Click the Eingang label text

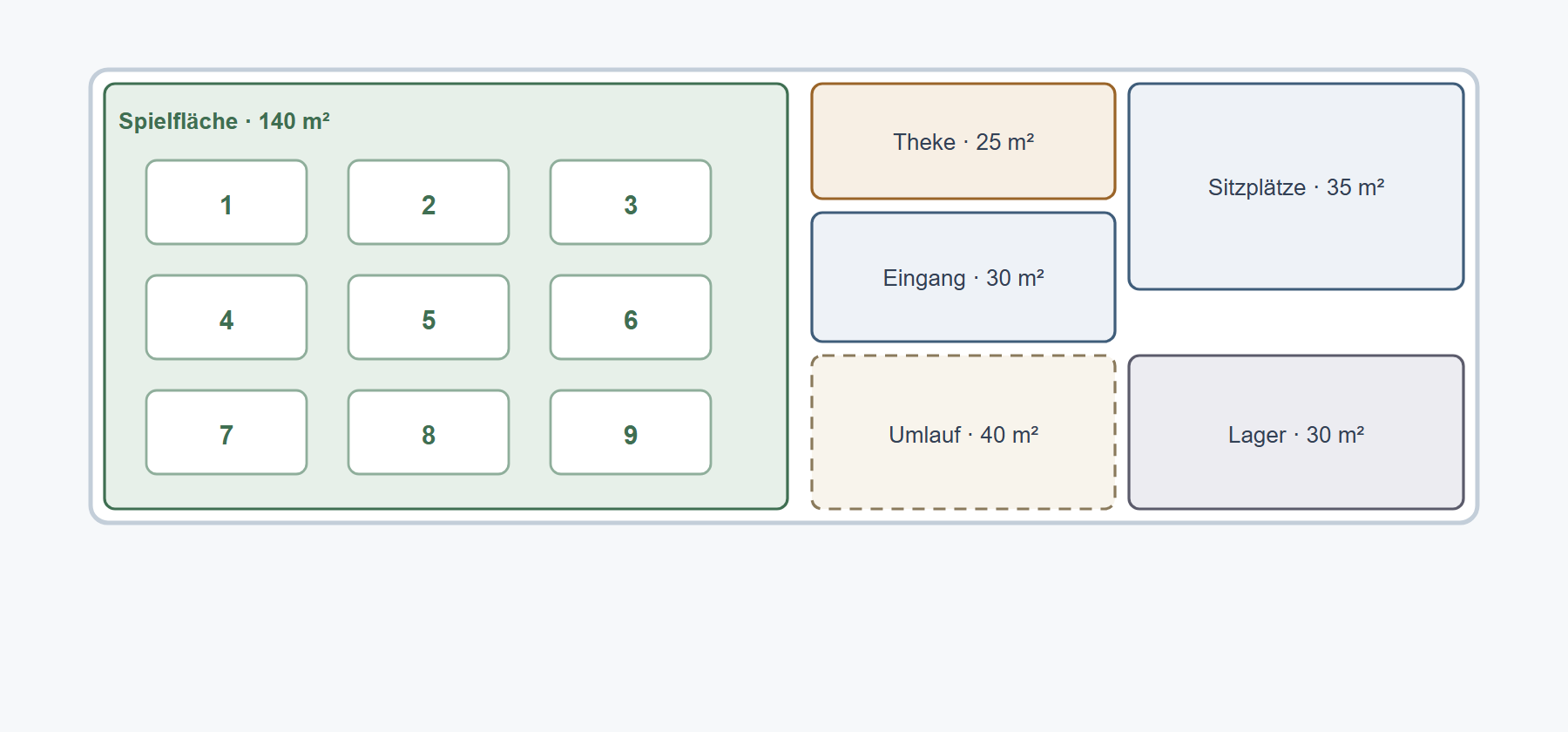(x=963, y=278)
